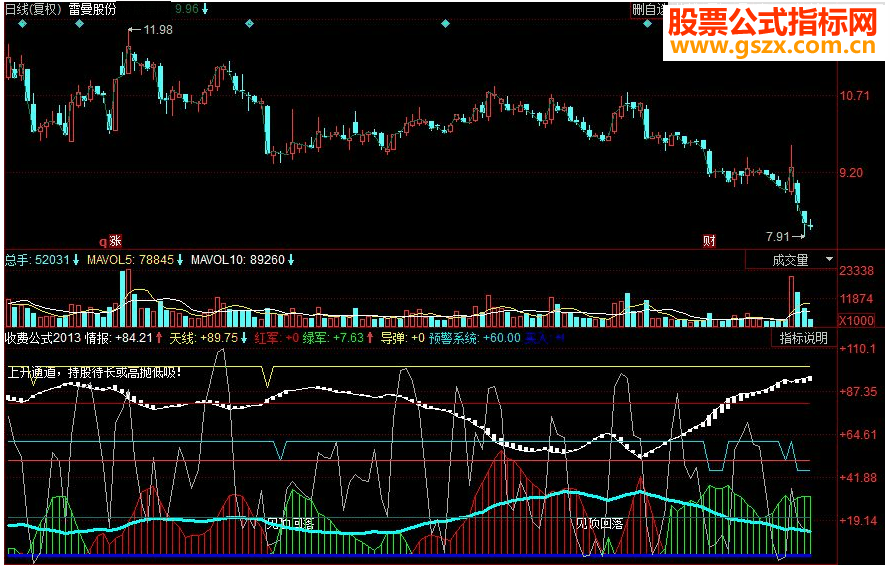Click the diamond marker below 雷曼股份 name

pos(79,24)
